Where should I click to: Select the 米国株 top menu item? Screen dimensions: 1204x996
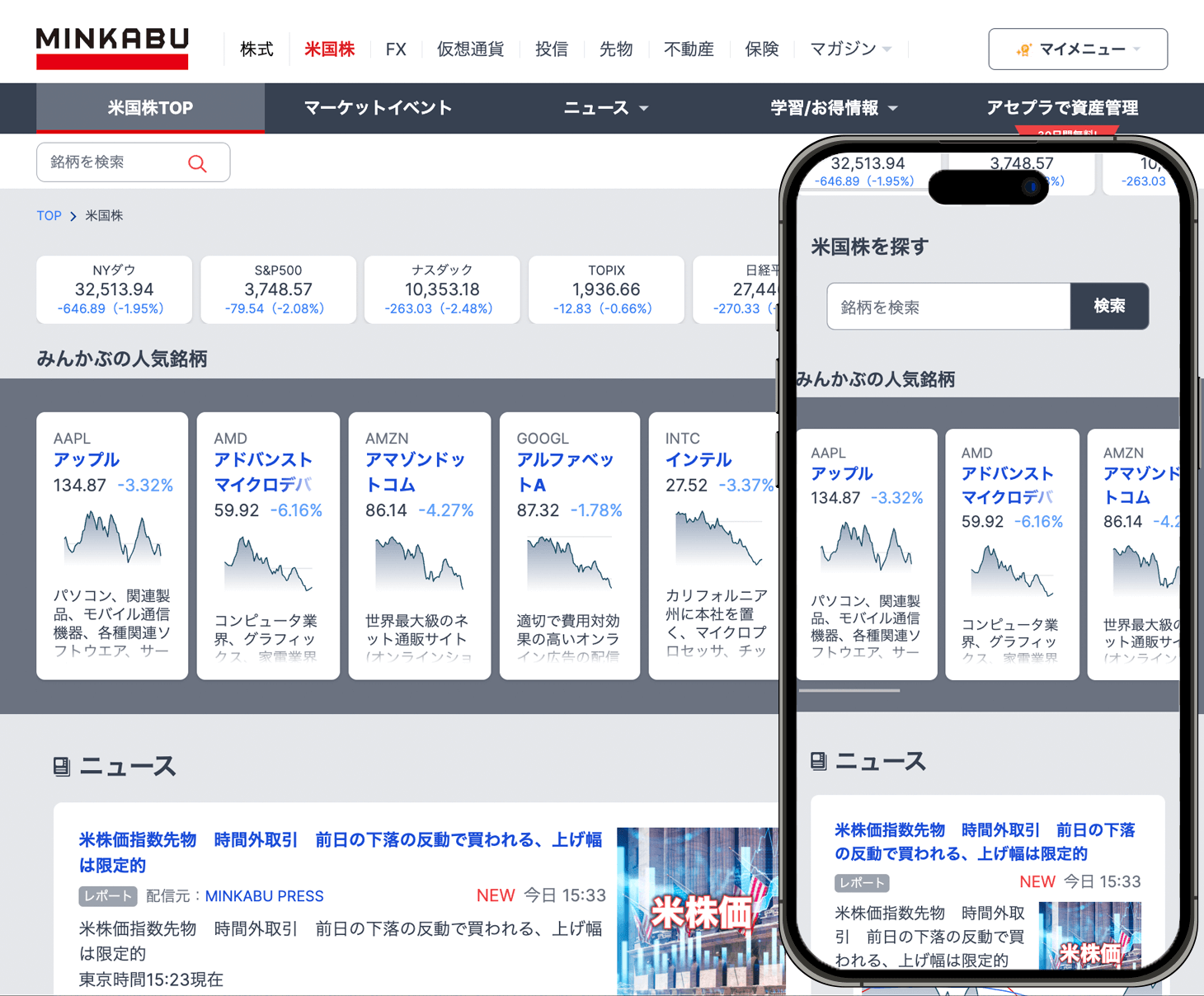click(330, 49)
